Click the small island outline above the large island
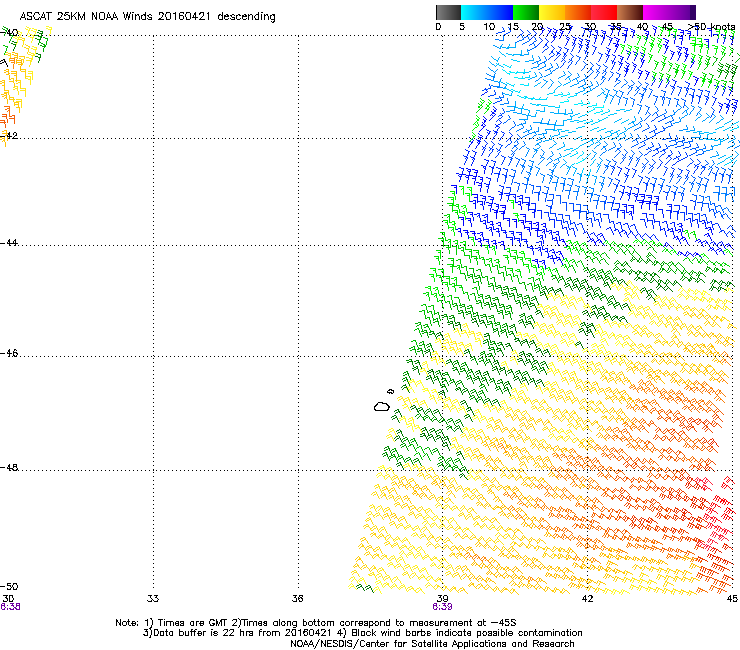 point(390,391)
